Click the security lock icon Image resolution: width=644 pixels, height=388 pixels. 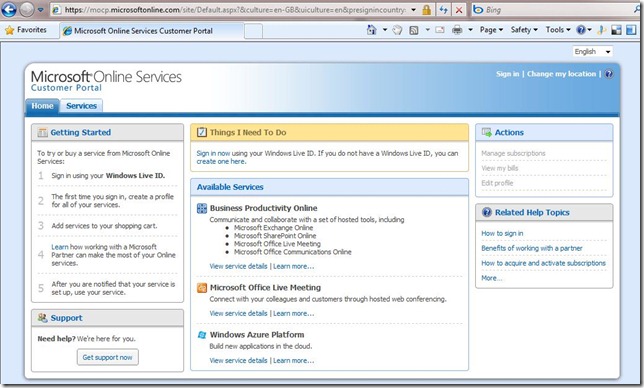pos(427,10)
